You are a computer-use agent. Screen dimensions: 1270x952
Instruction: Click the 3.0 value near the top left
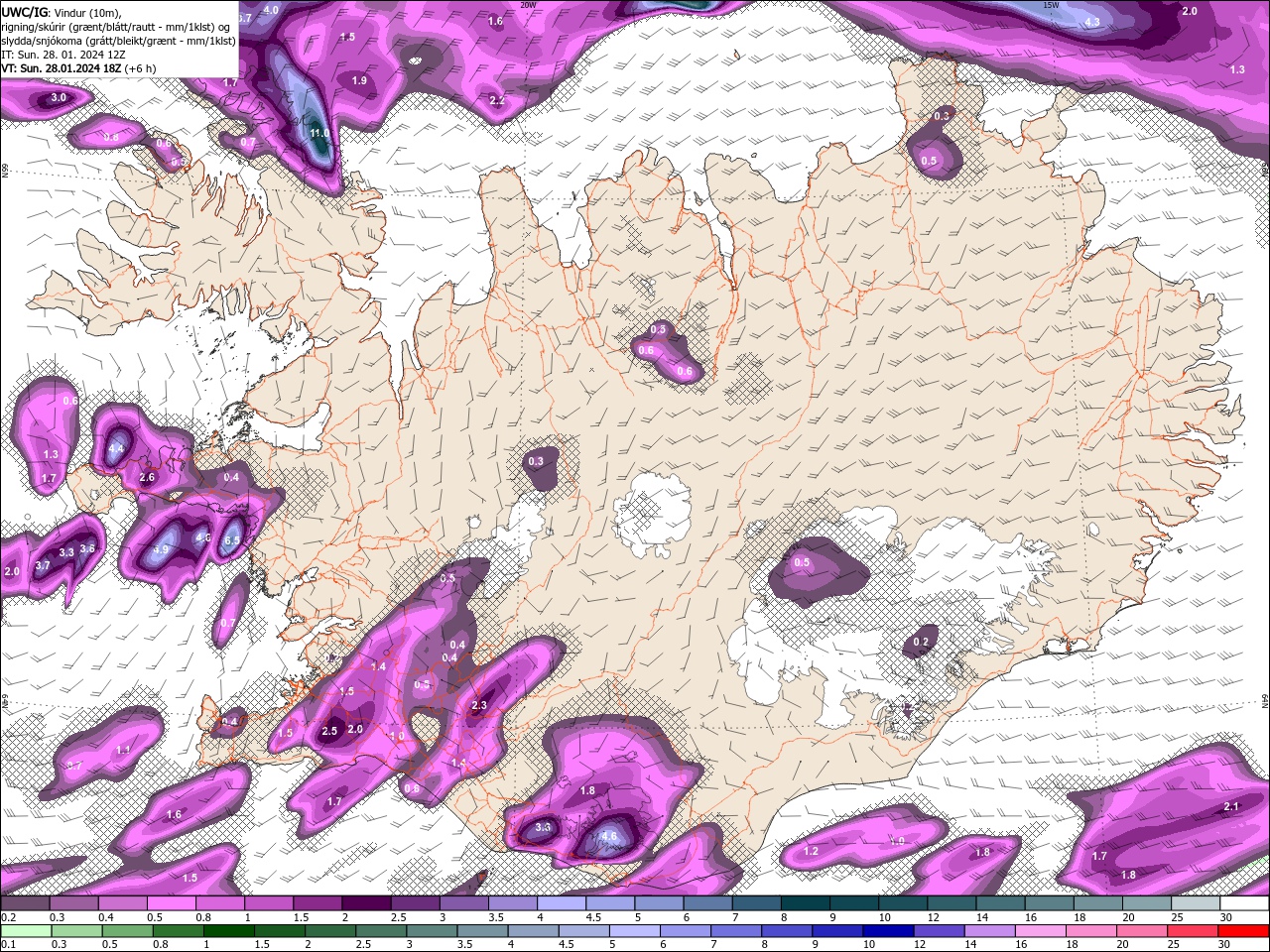[59, 97]
